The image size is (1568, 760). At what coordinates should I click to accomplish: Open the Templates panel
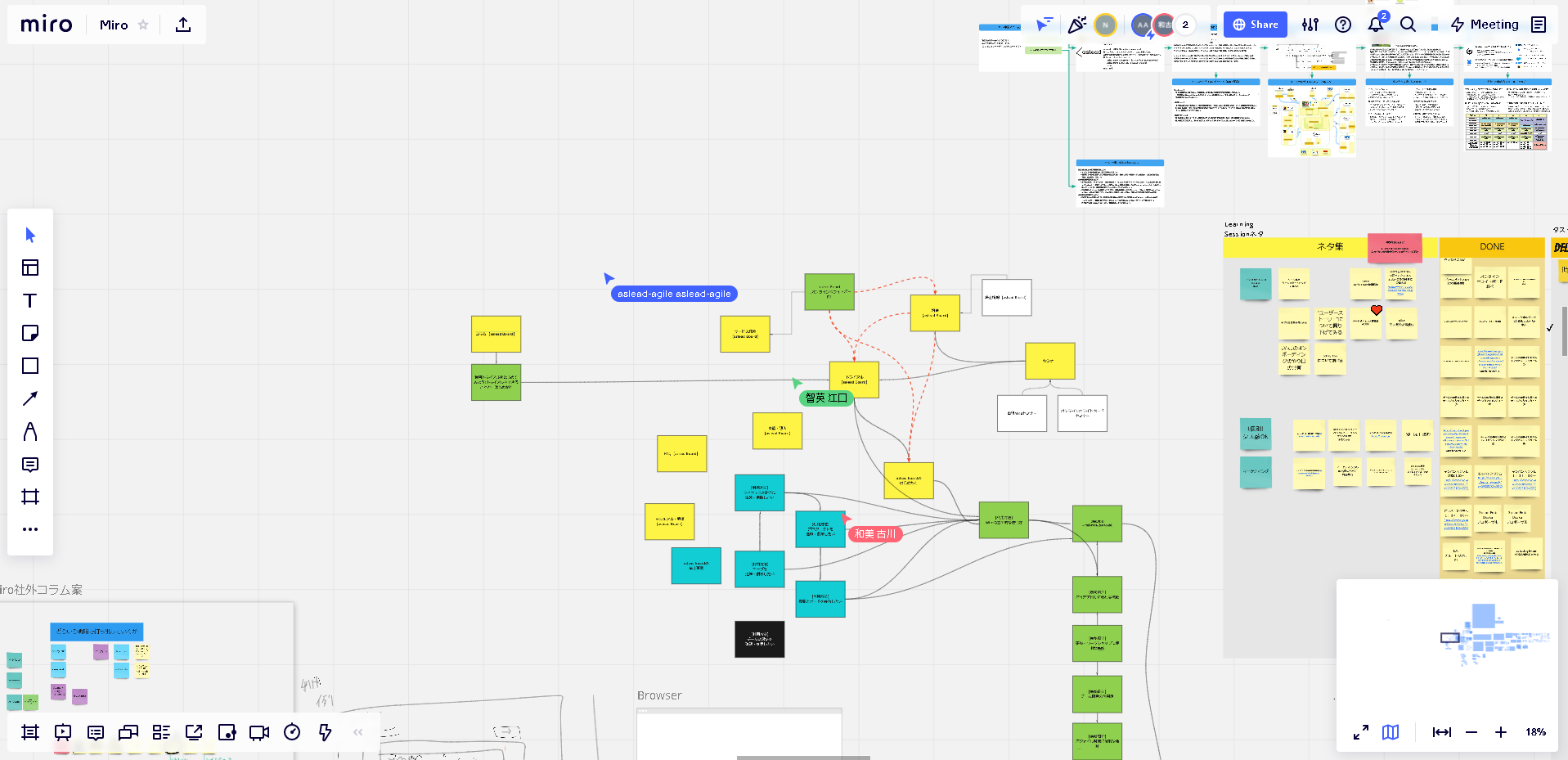[30, 268]
